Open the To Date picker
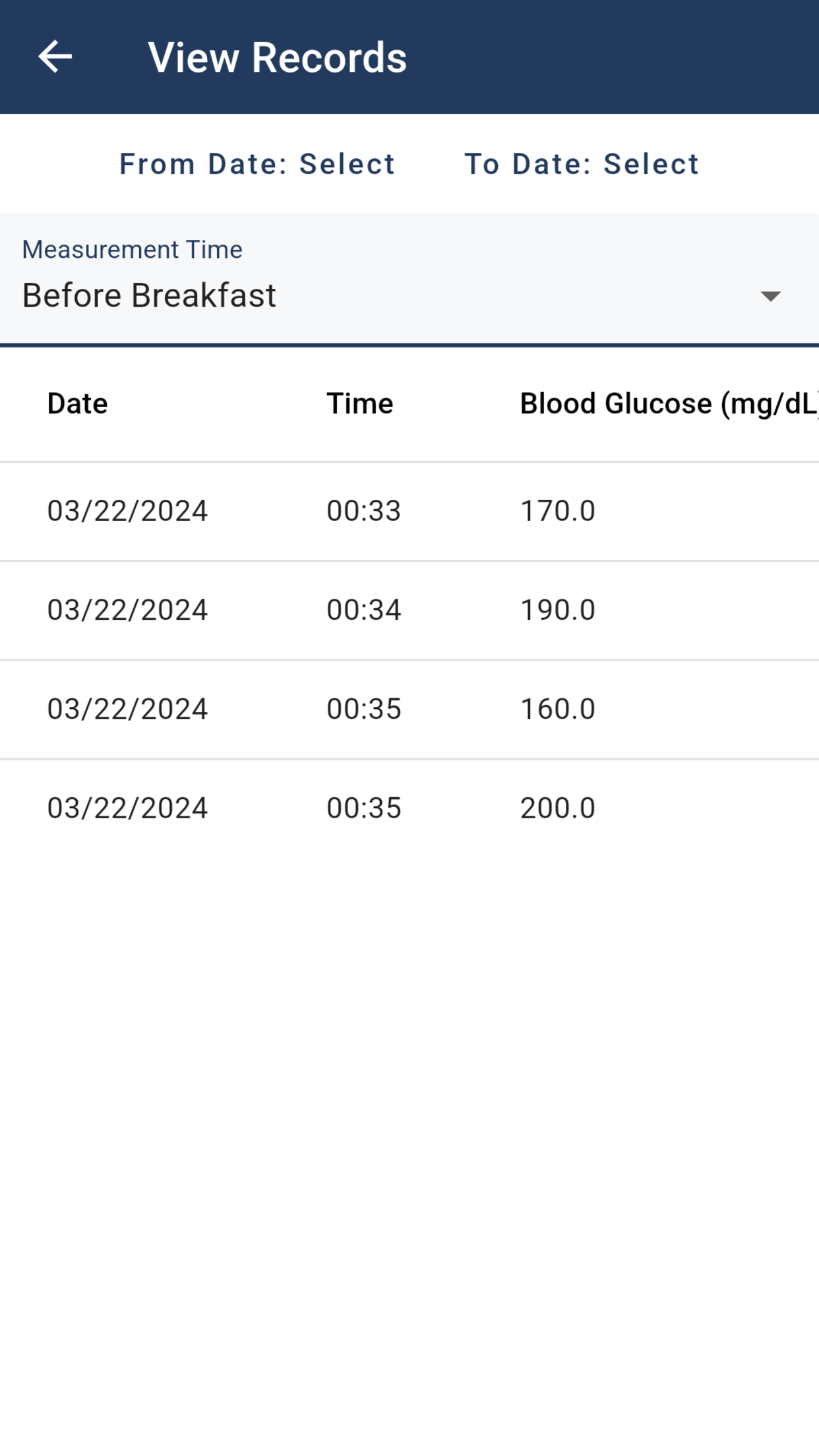This screenshot has height=1456, width=819. coord(582,164)
